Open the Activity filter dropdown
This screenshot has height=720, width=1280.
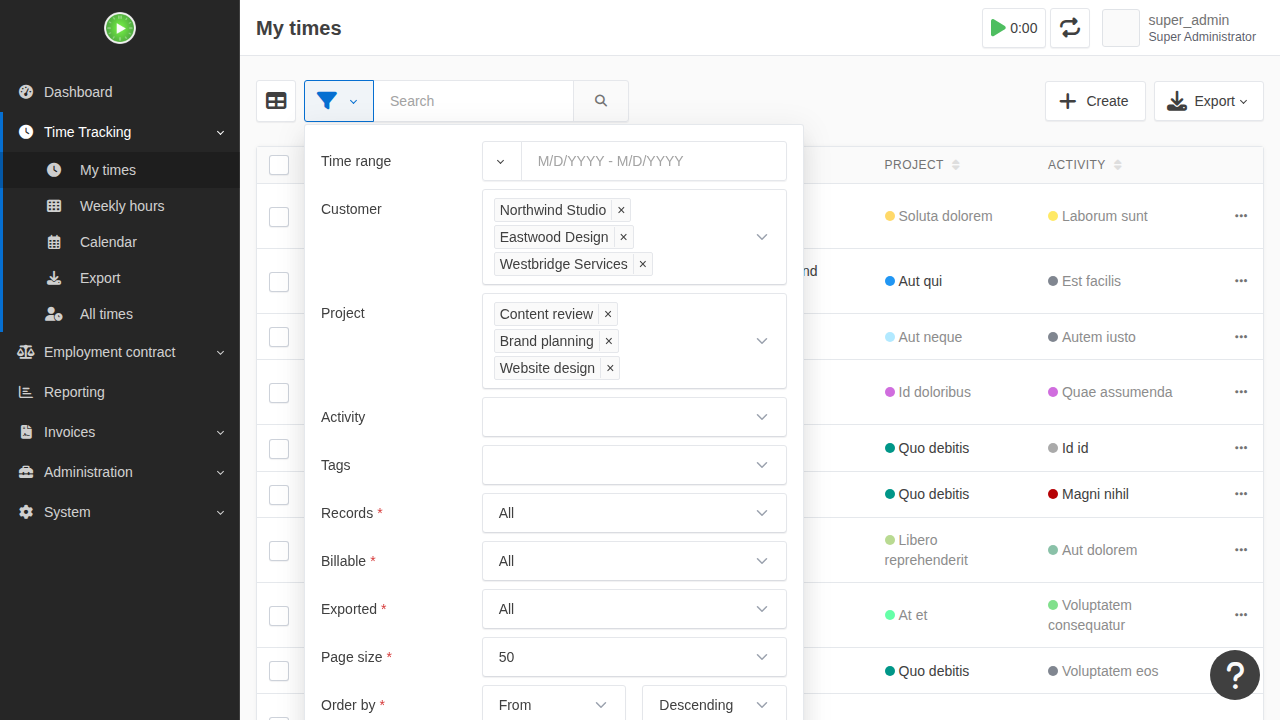(634, 417)
